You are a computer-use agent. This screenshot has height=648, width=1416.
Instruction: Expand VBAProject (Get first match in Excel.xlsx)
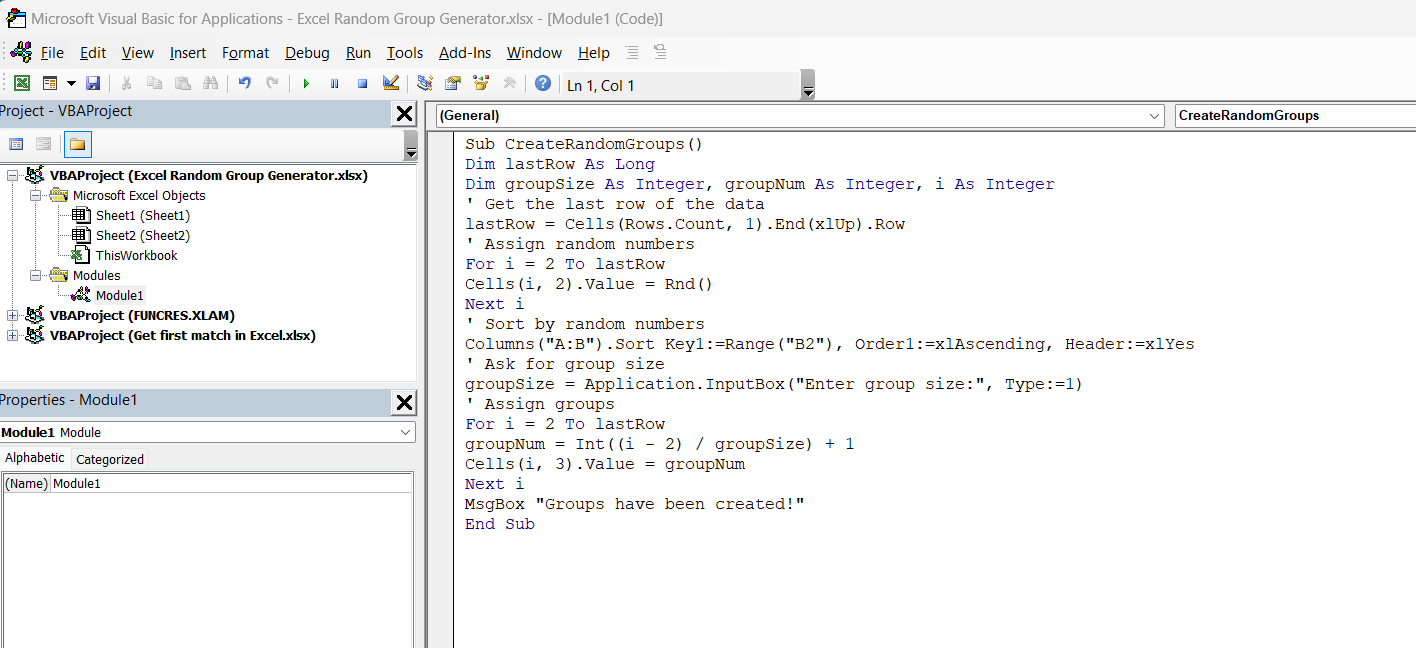click(12, 336)
